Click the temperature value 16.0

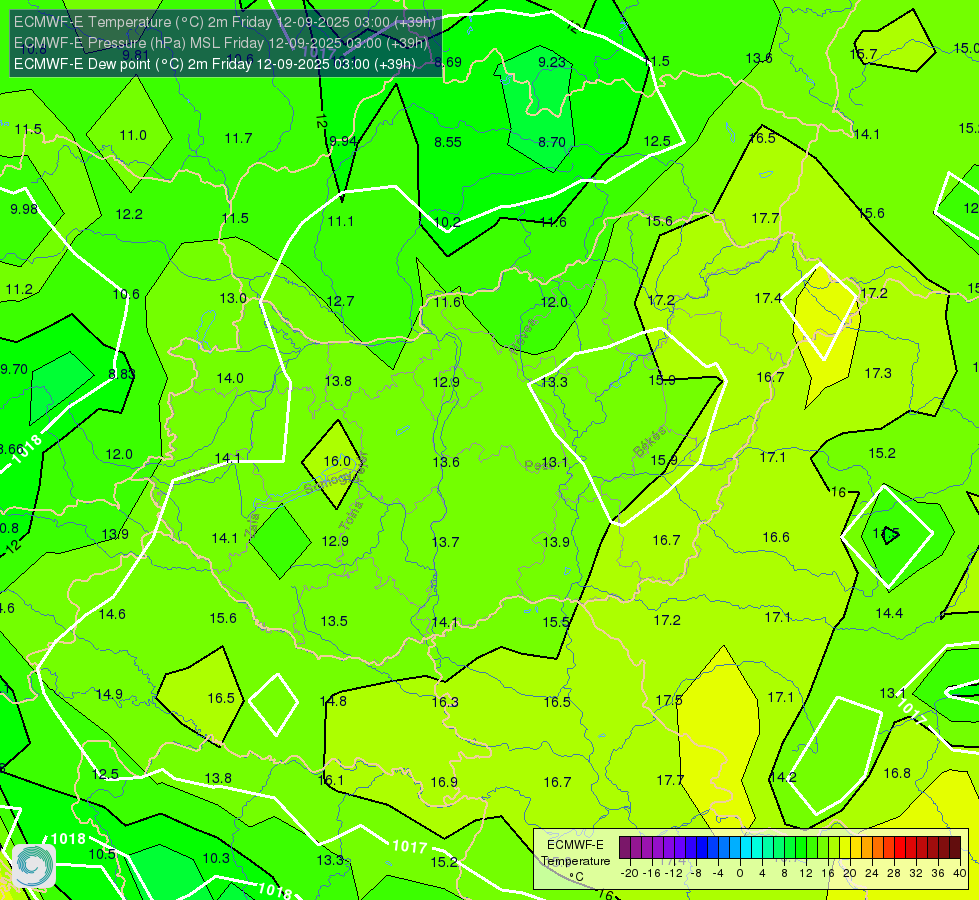pos(337,461)
